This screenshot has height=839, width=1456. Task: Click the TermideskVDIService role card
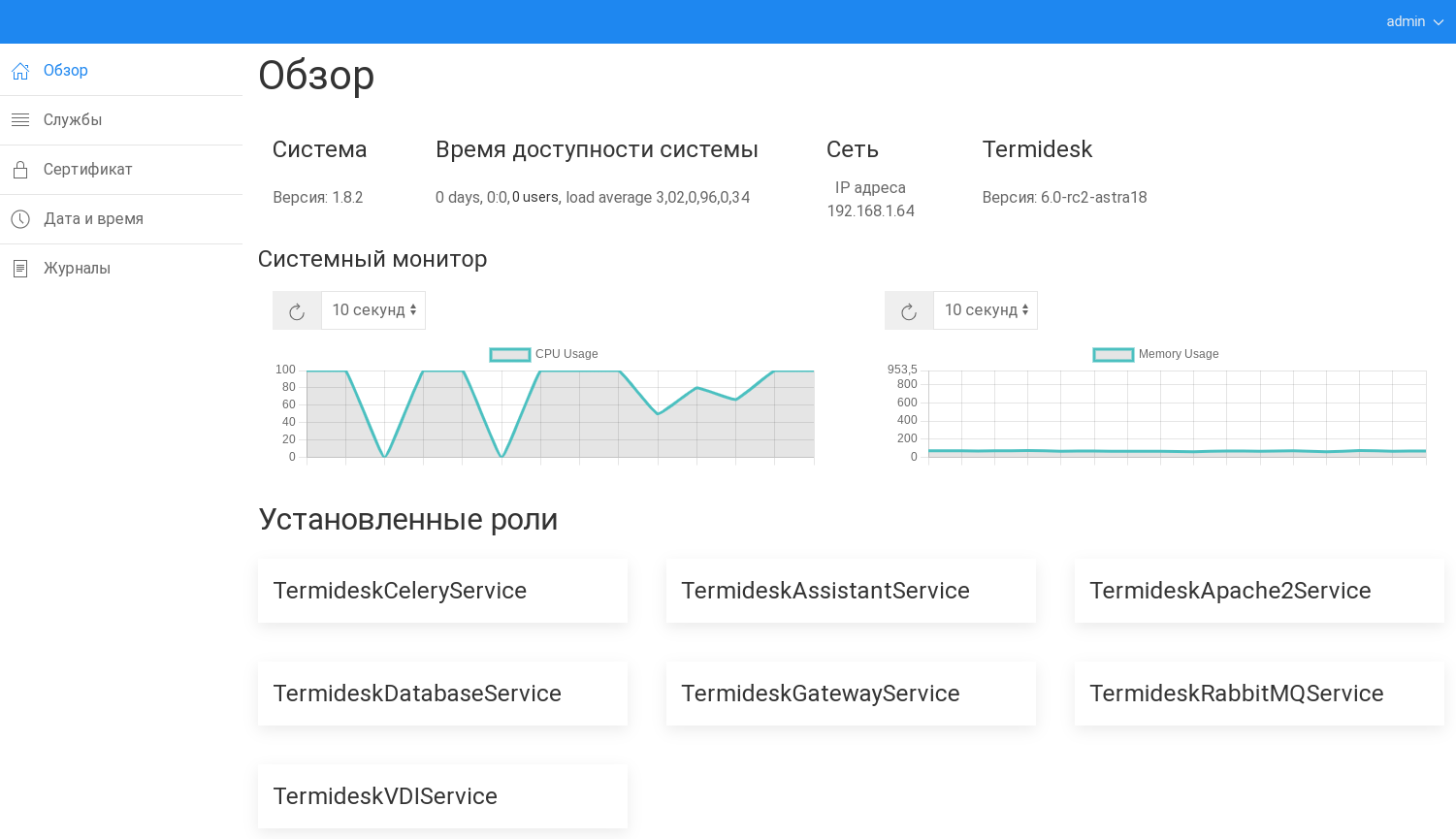click(x=442, y=796)
